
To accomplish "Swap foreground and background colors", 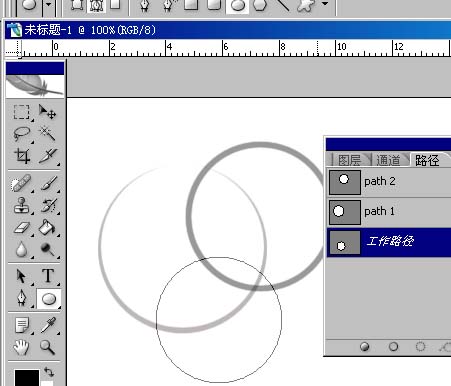I will click(x=49, y=371).
